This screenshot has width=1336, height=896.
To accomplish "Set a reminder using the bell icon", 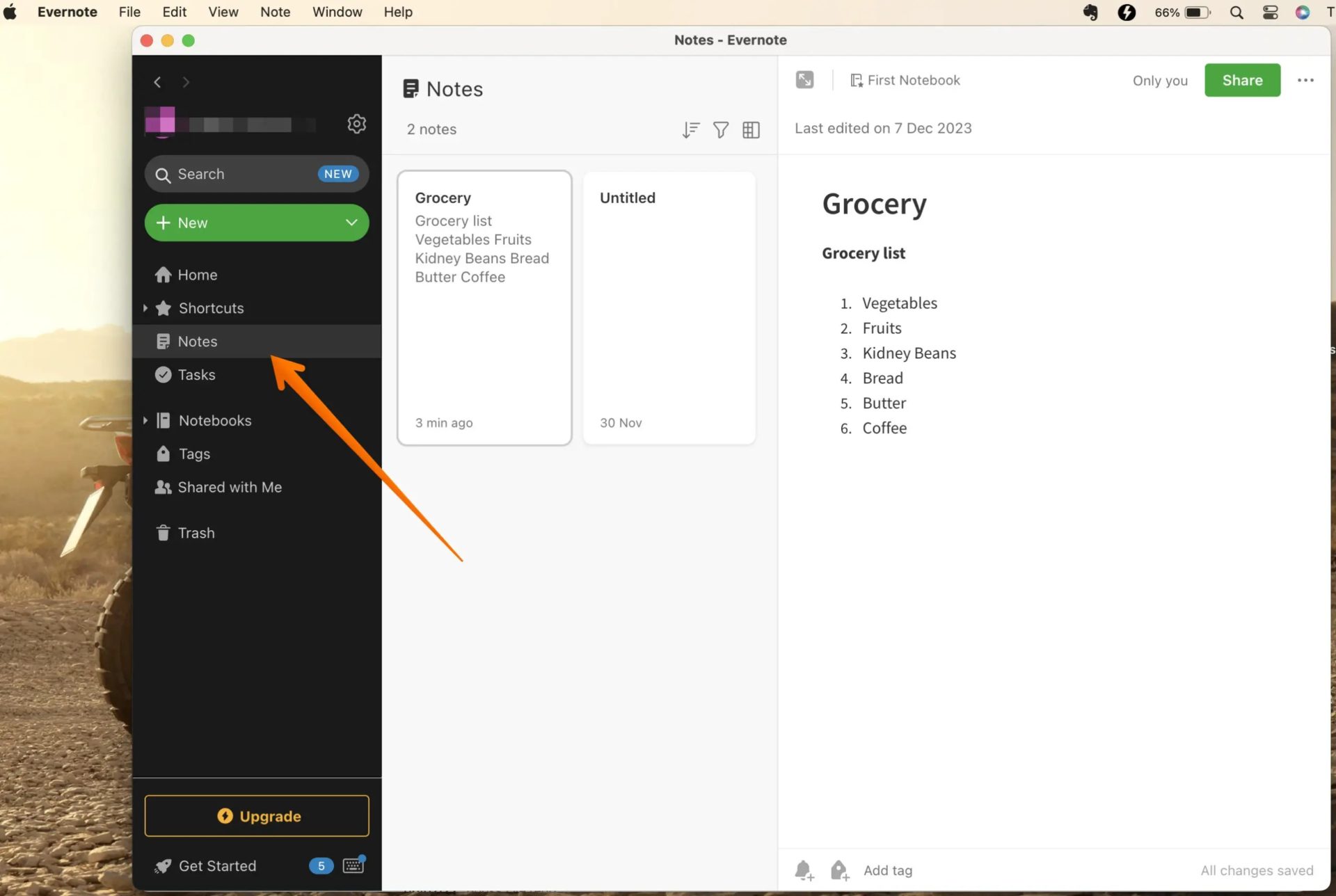I will [804, 870].
